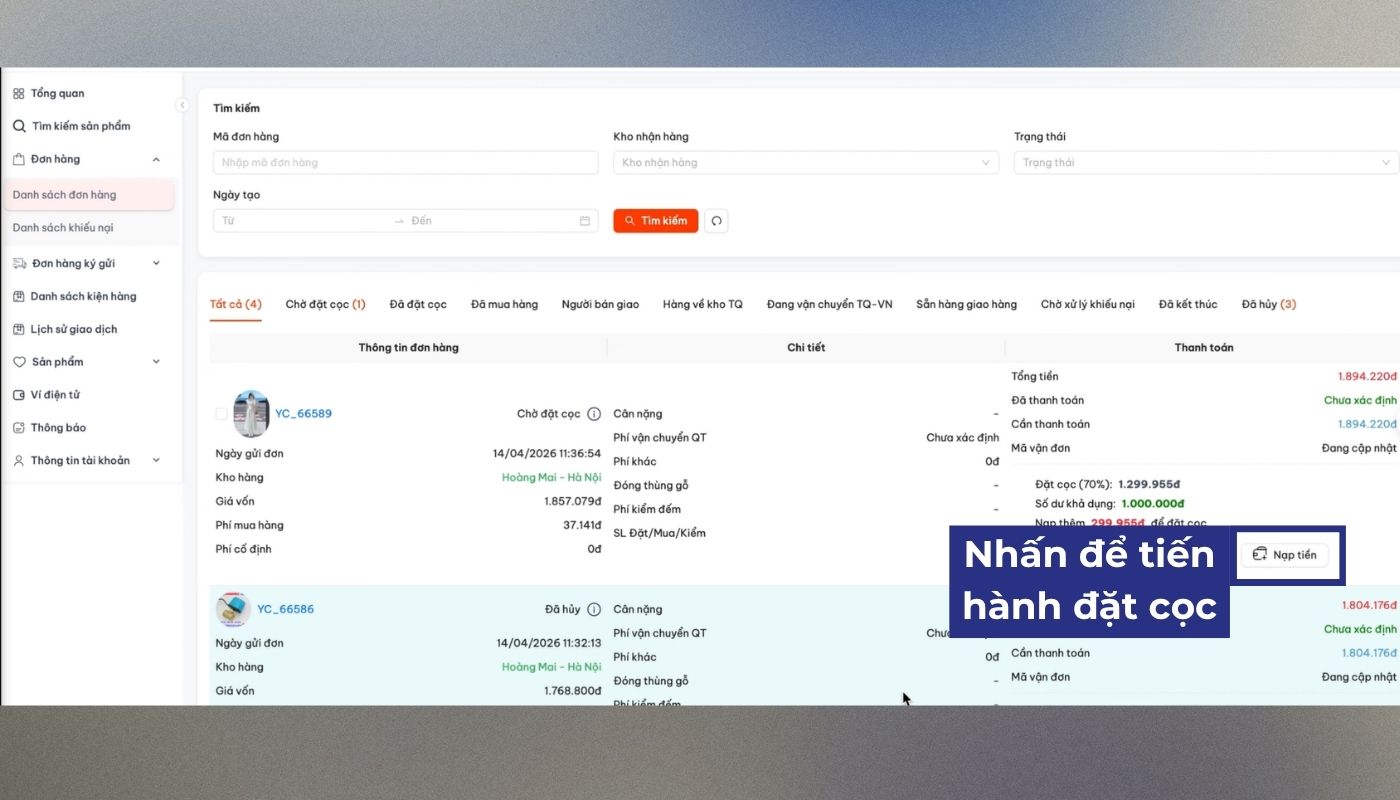Expand the Đơn hàng ký gửi menu
This screenshot has width=1400, height=800.
tap(85, 262)
